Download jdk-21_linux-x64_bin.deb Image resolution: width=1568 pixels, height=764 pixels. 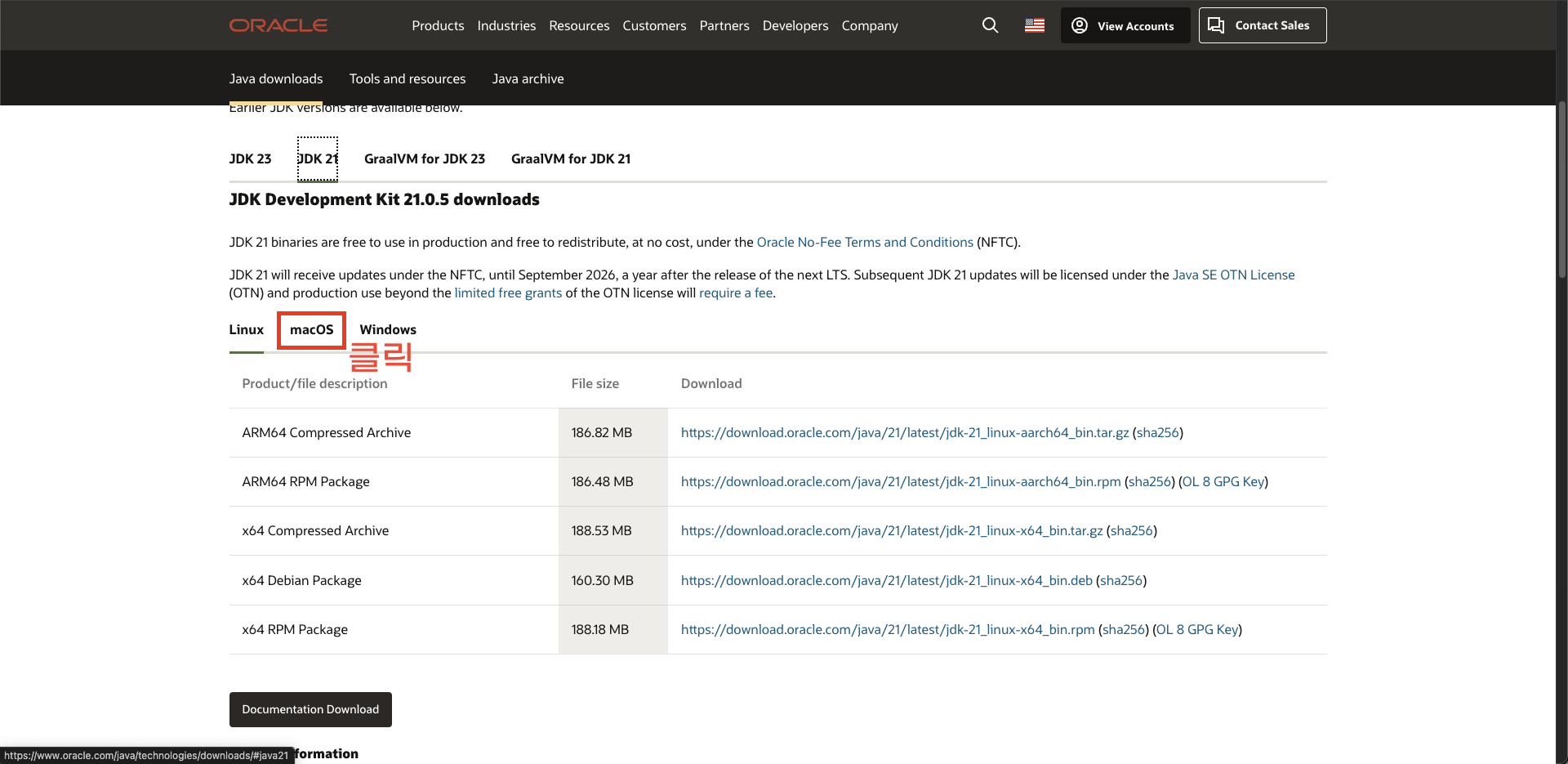887,580
